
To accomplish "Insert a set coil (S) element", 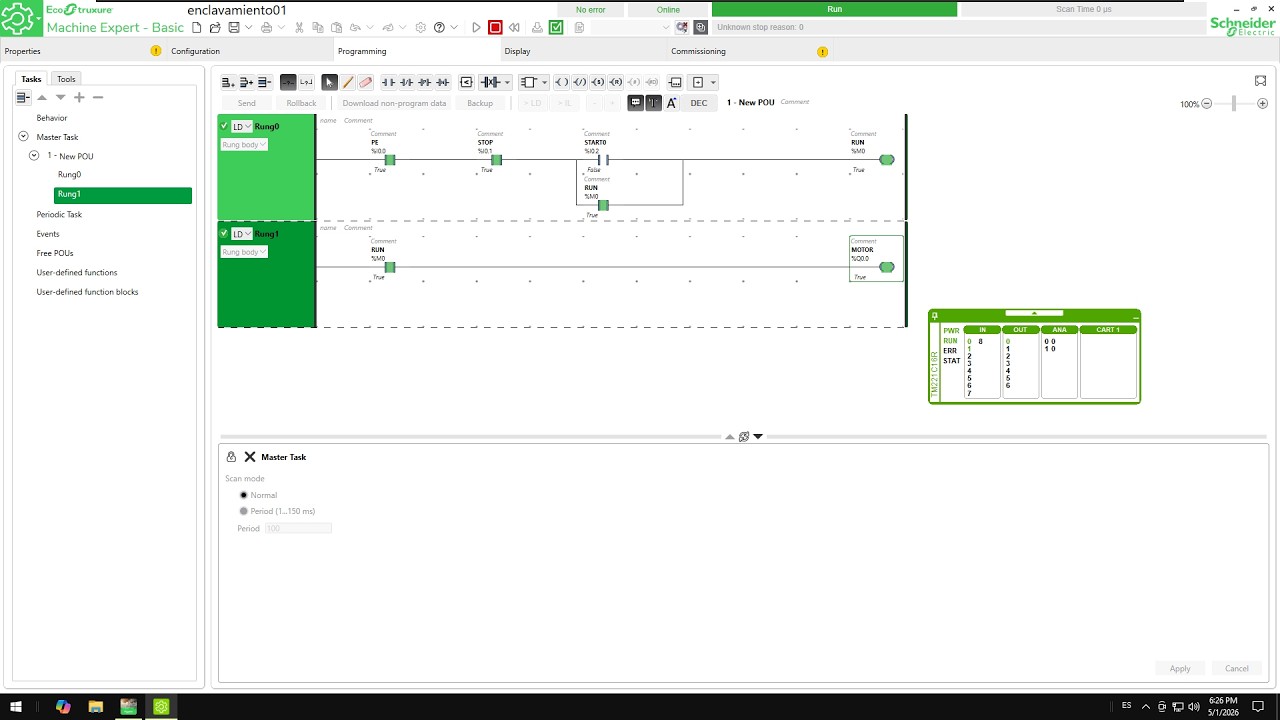I will tap(598, 82).
